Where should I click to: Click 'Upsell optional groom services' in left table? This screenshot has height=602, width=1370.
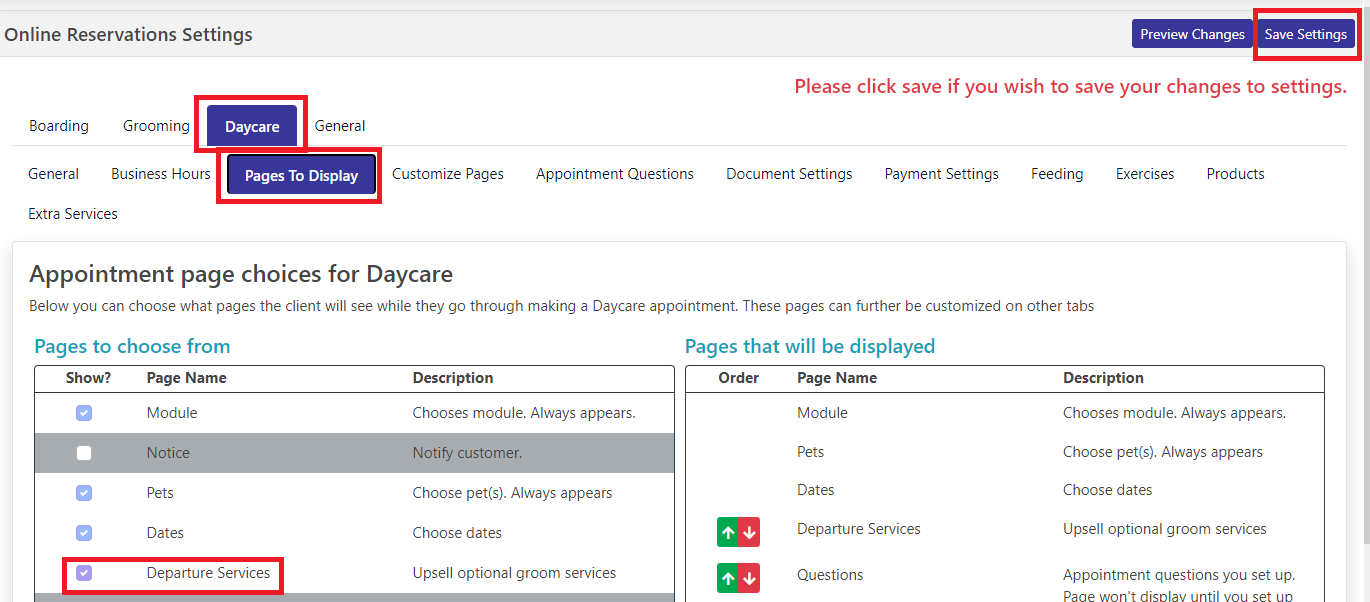(514, 573)
